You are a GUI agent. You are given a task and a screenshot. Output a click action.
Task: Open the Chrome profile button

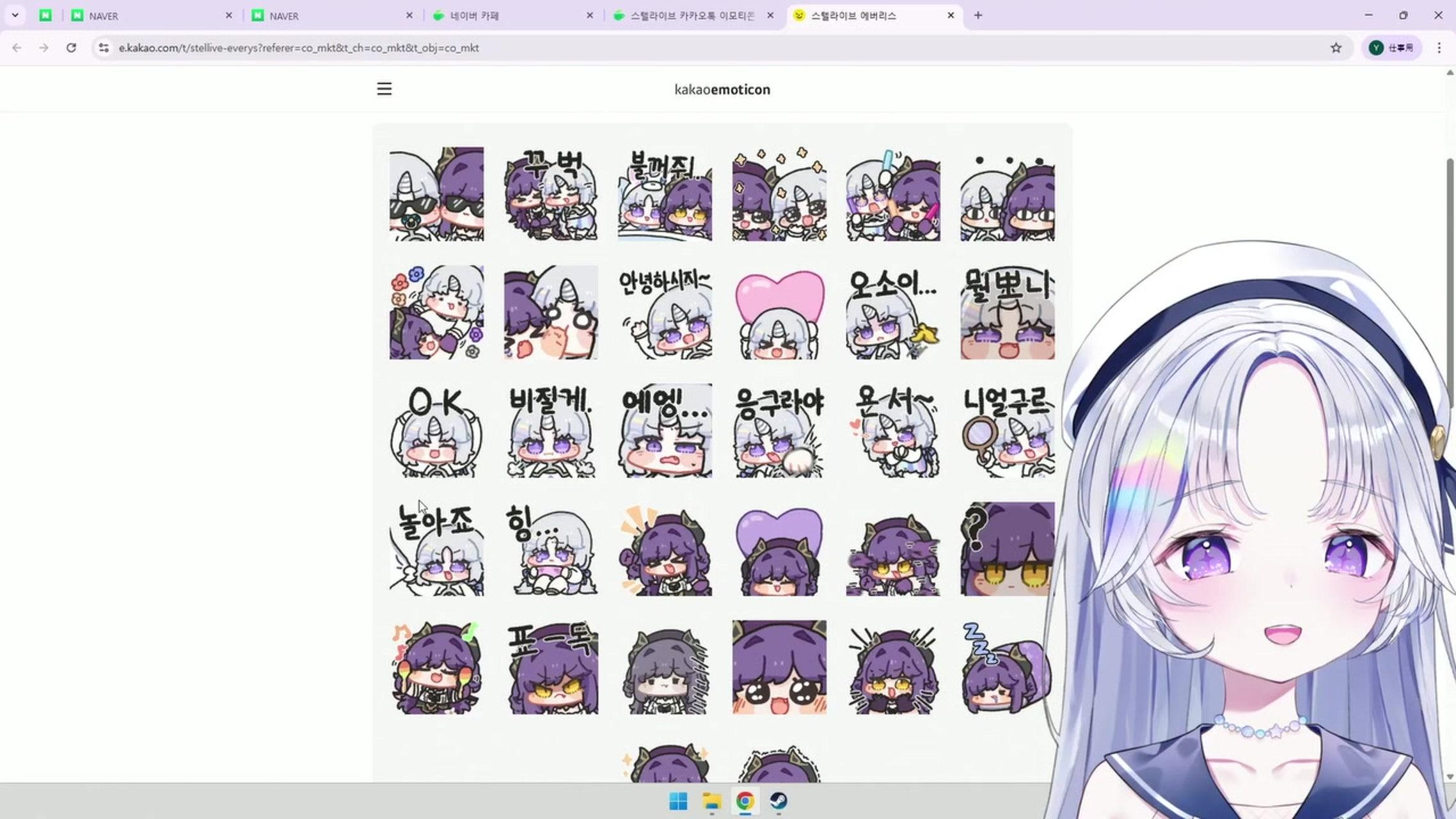click(1391, 48)
